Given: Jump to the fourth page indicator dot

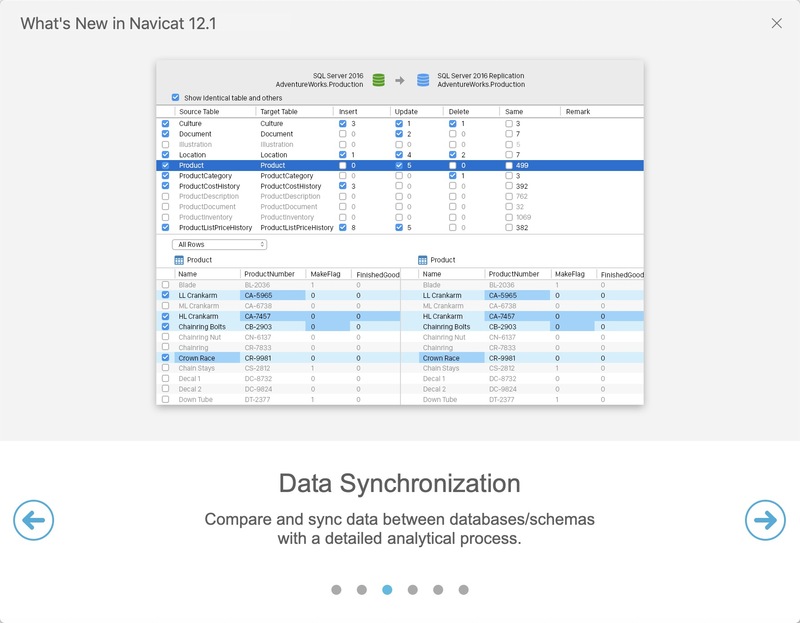Looking at the screenshot, I should 413,590.
